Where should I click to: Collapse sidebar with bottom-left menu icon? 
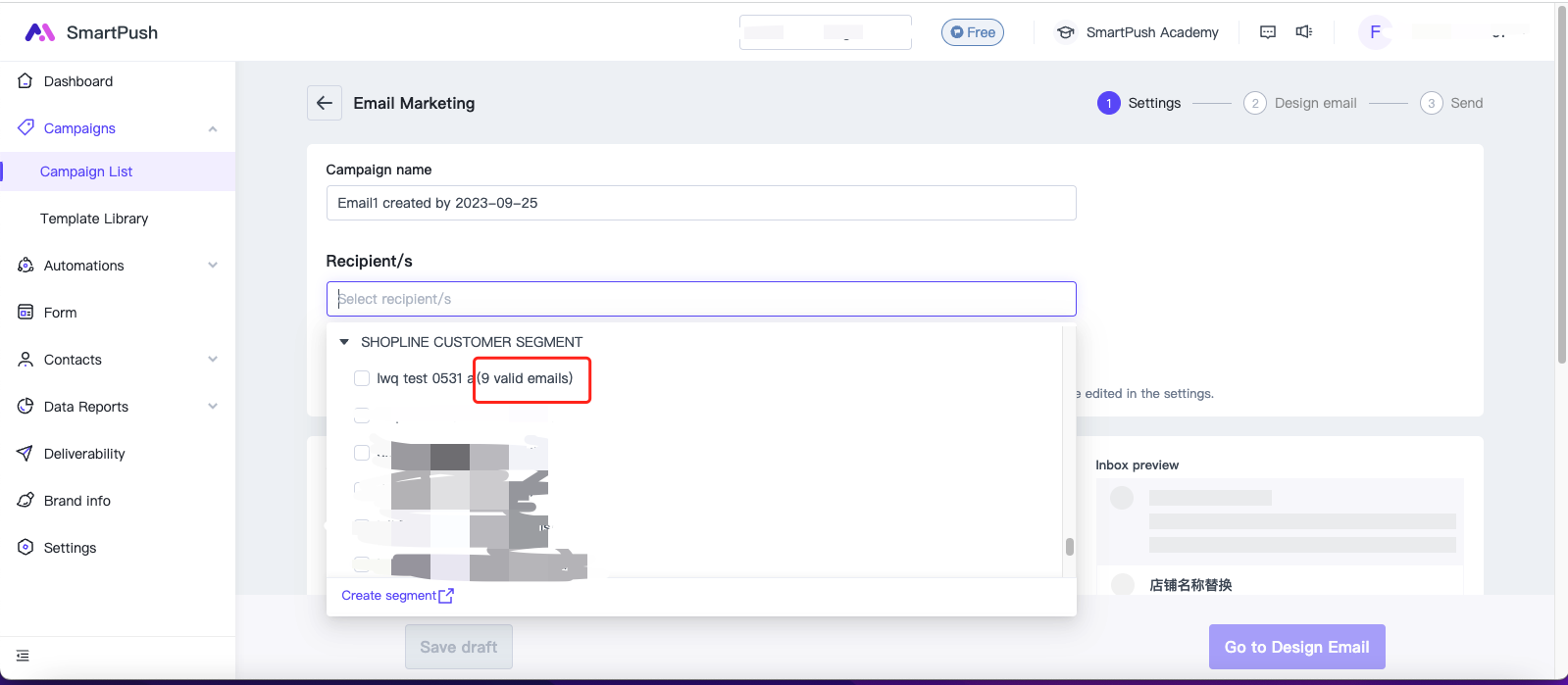coord(23,656)
